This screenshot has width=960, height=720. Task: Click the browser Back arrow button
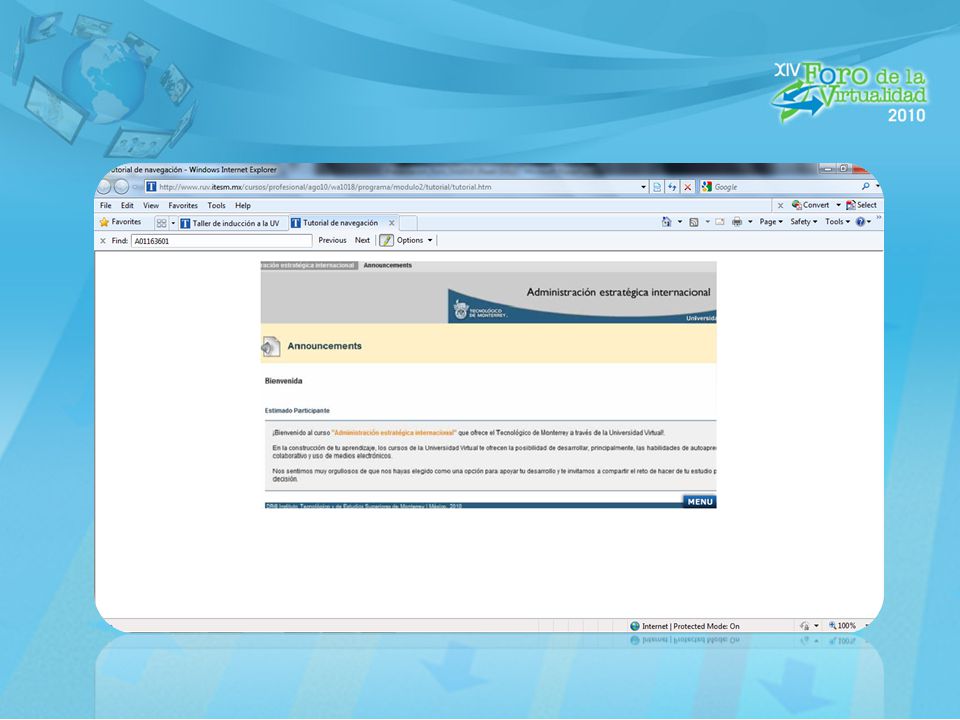point(105,187)
